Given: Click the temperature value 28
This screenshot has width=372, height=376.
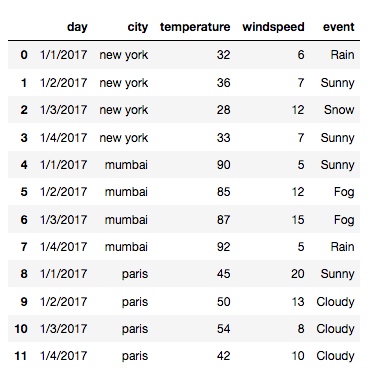Looking at the screenshot, I should click(x=223, y=110).
